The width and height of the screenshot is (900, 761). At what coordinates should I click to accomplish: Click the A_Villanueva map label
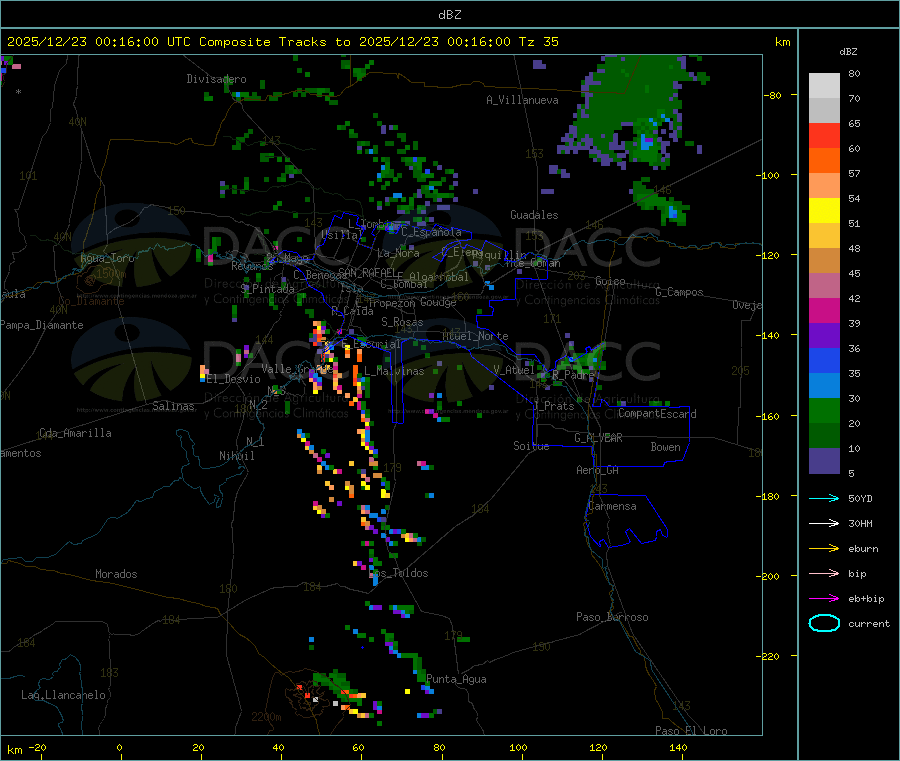522,100
